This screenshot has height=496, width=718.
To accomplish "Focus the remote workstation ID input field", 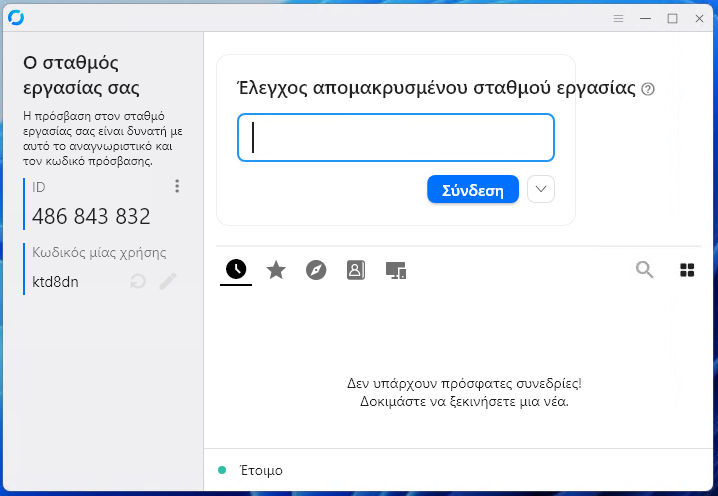I will [x=396, y=137].
